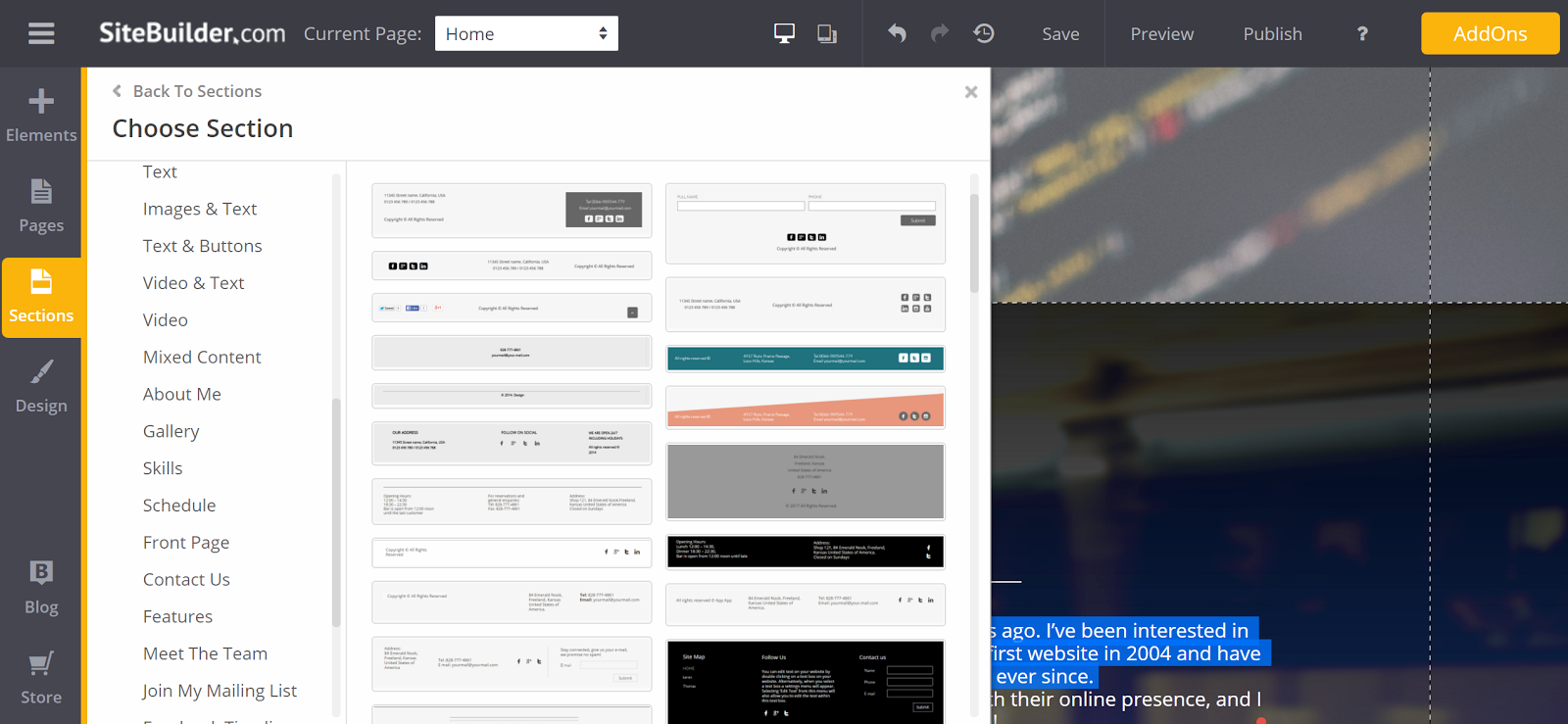Screen dimensions: 1568x724
Task: Choose the footer template with name and phone form
Action: pyautogui.click(x=806, y=223)
